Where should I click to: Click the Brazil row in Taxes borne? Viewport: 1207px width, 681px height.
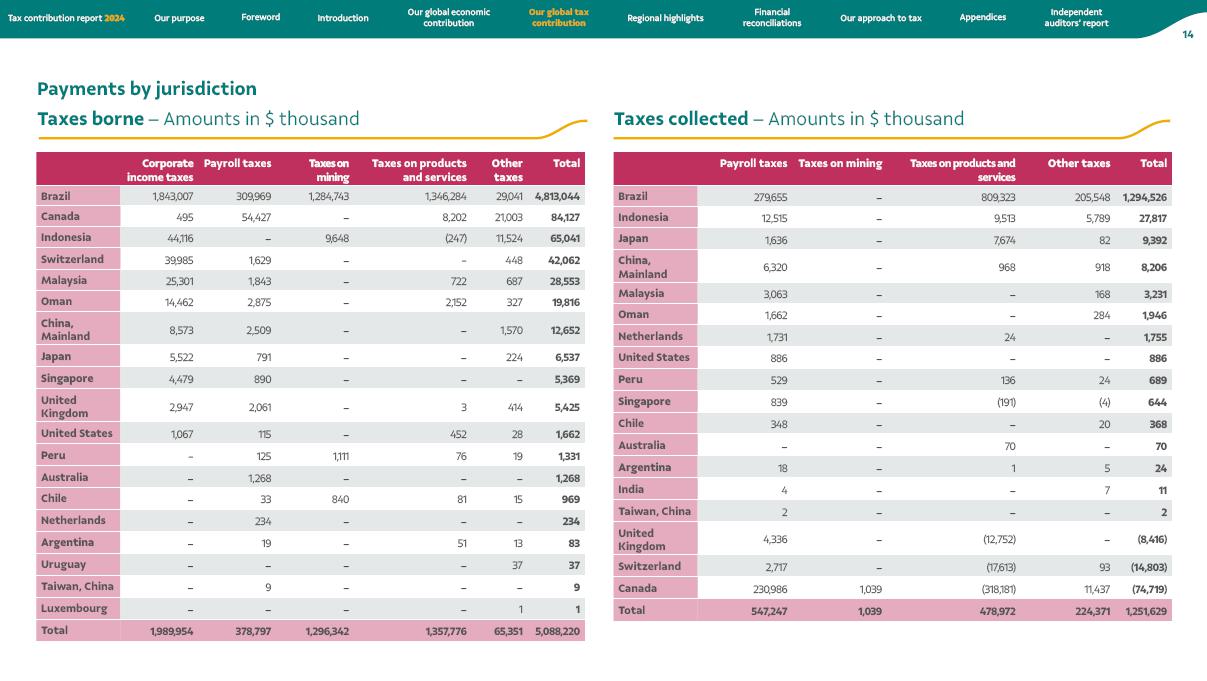click(56, 196)
